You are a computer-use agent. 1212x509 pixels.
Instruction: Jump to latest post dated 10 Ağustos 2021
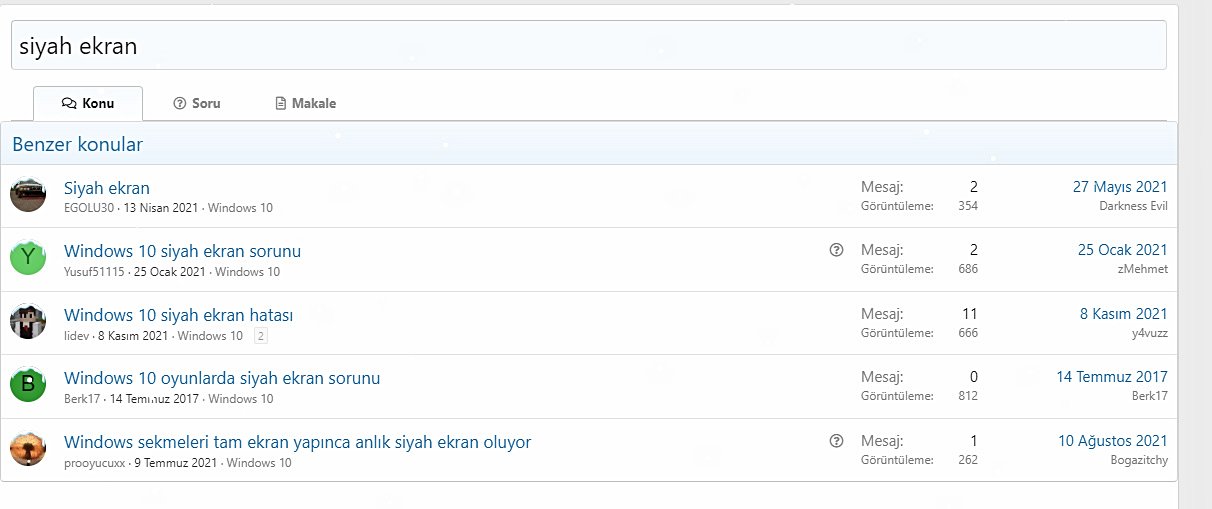click(x=1112, y=441)
